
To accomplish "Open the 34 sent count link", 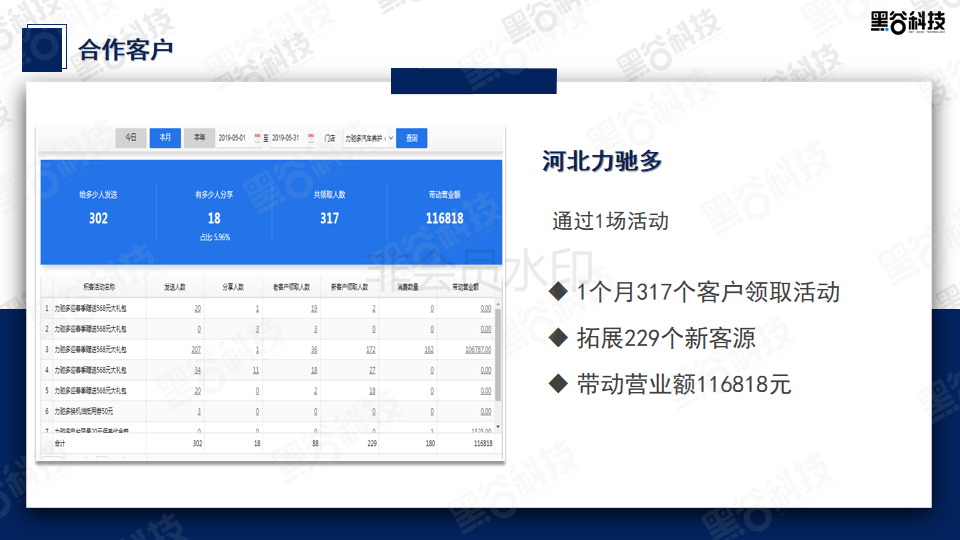I will (197, 370).
